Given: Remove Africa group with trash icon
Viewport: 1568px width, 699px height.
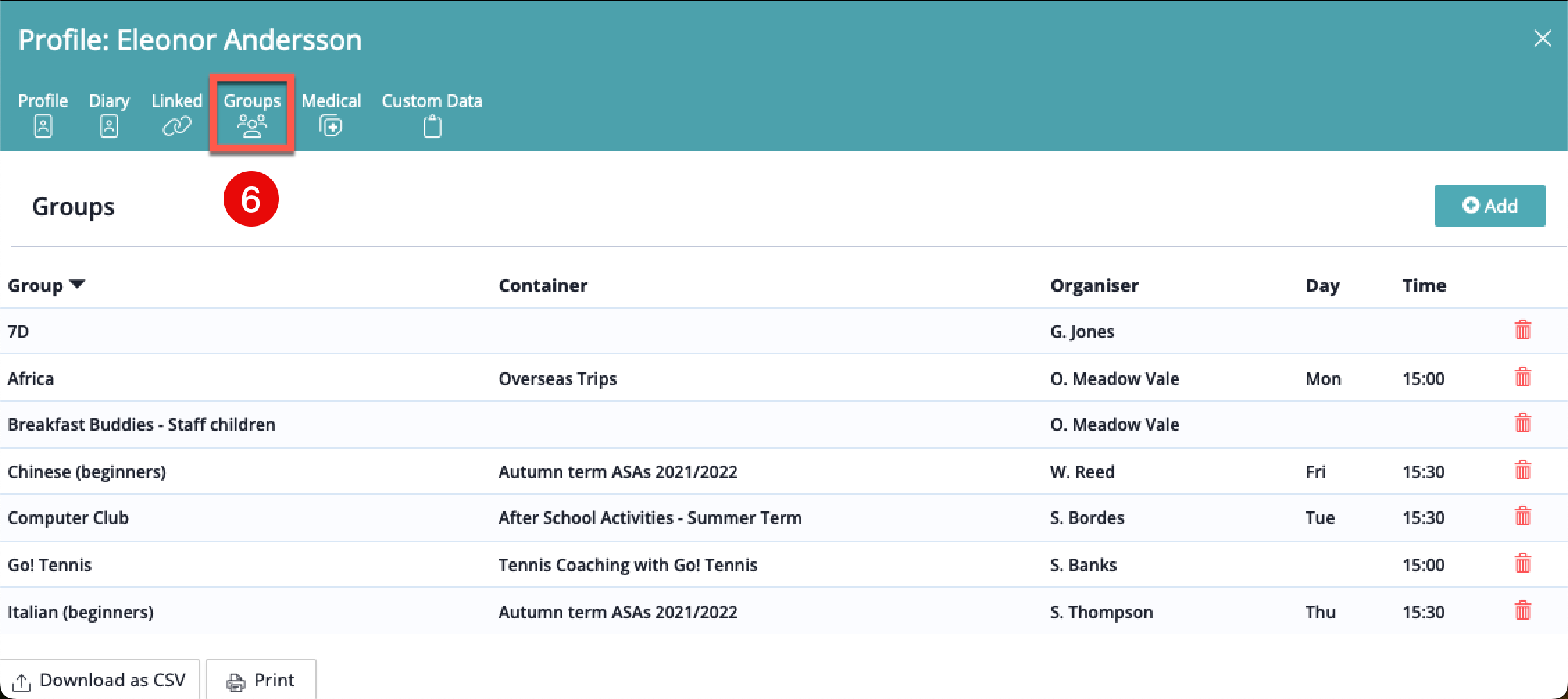Looking at the screenshot, I should click(x=1522, y=377).
